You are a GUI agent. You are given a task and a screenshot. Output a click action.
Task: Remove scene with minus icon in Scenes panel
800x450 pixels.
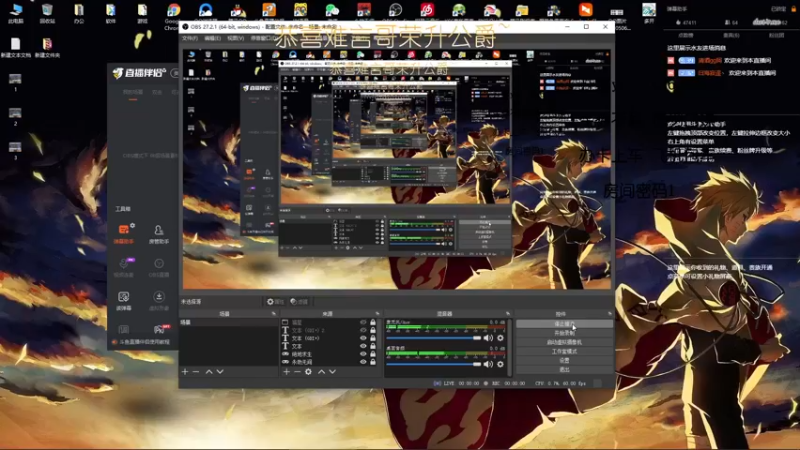[x=196, y=371]
